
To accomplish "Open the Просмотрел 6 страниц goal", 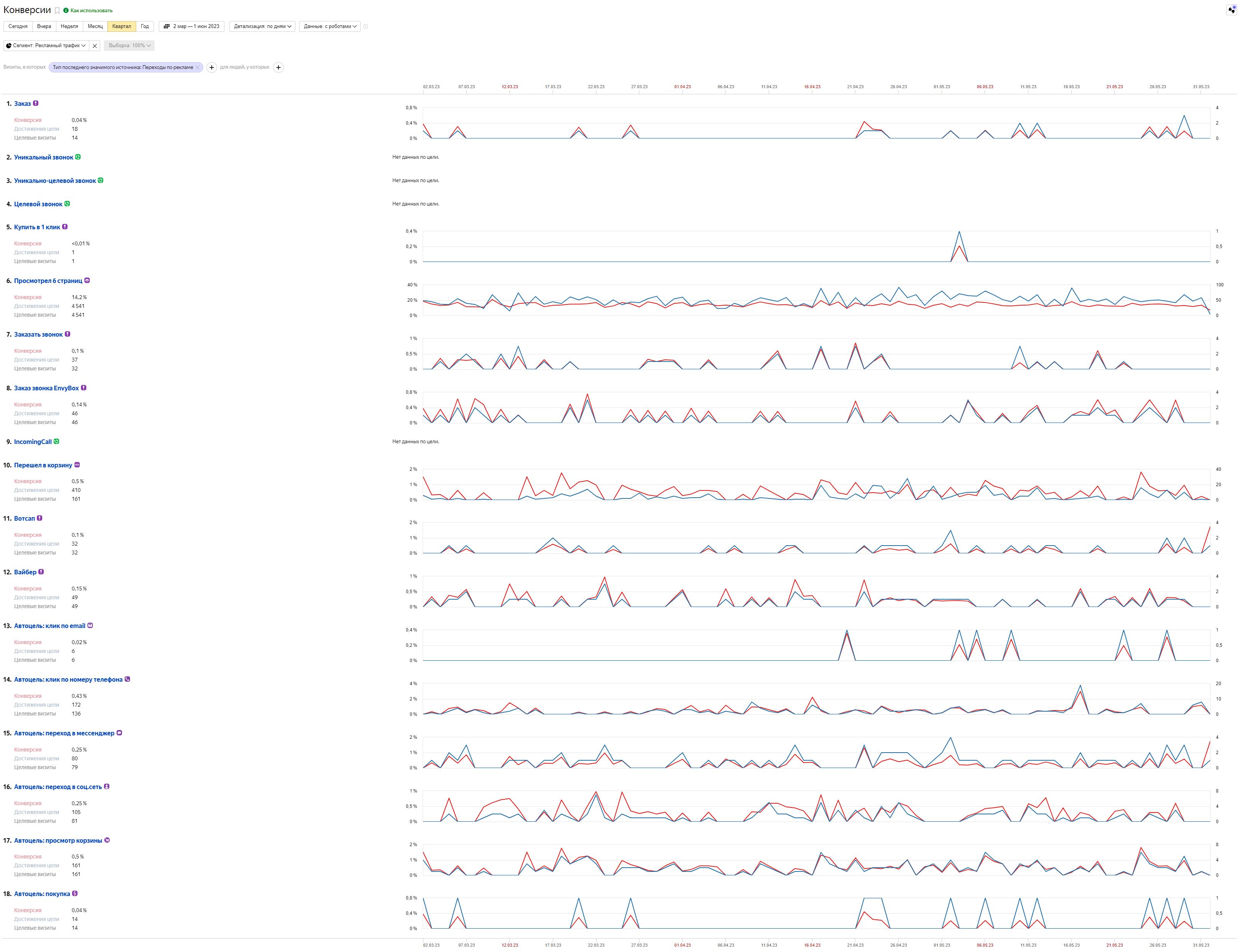I will (x=48, y=281).
